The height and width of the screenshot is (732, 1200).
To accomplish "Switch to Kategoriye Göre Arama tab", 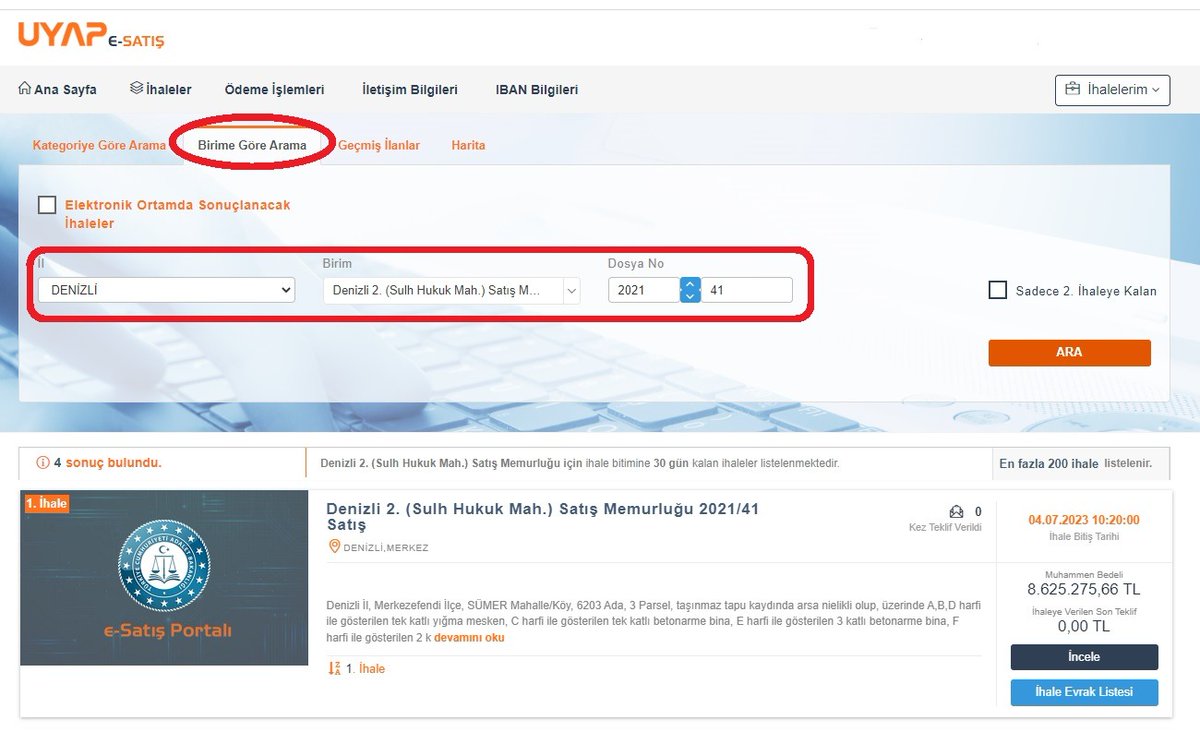I will 99,145.
